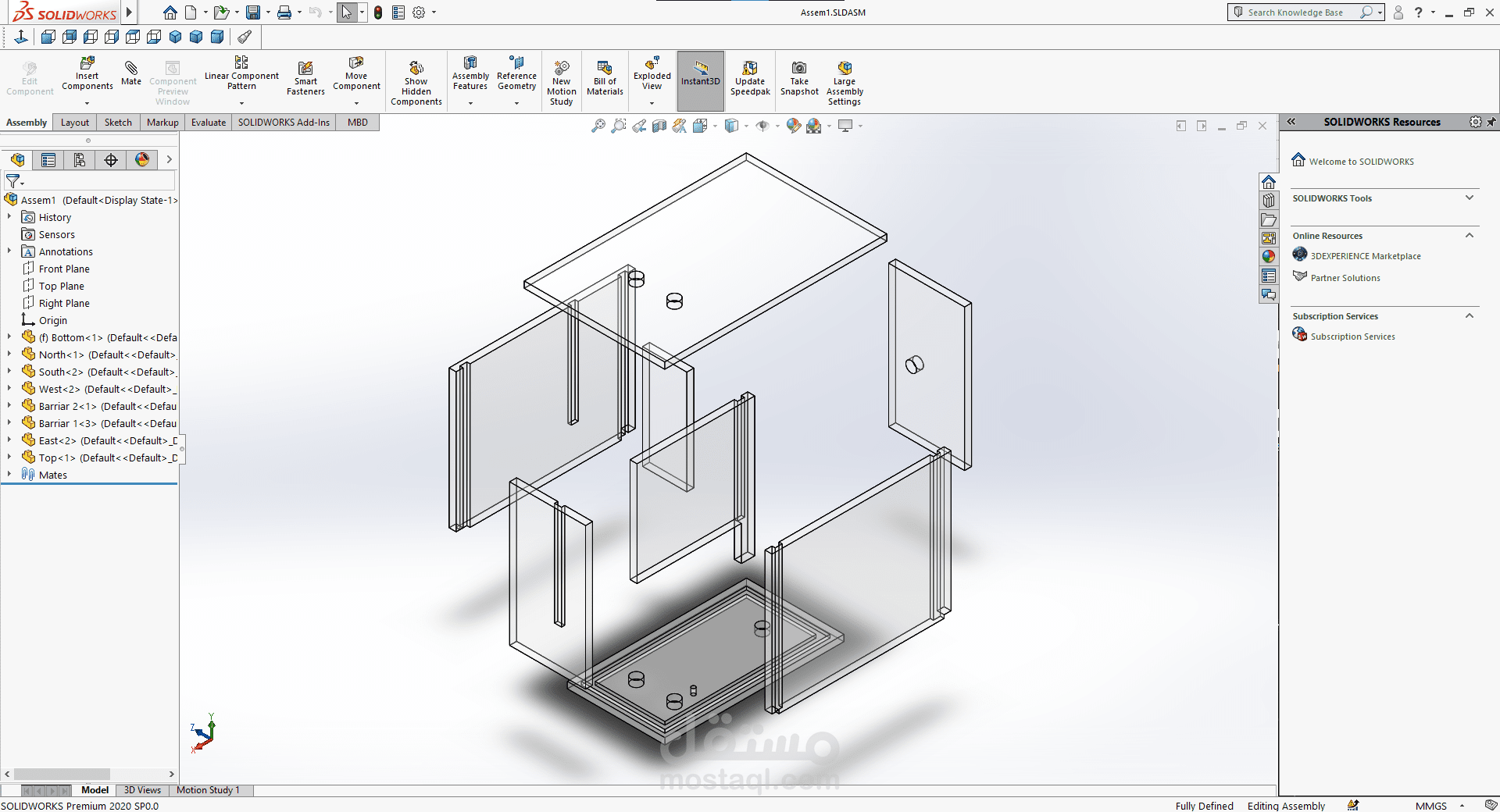The width and height of the screenshot is (1500, 812).
Task: Click the Linear Component Pattern button
Action: click(x=241, y=74)
